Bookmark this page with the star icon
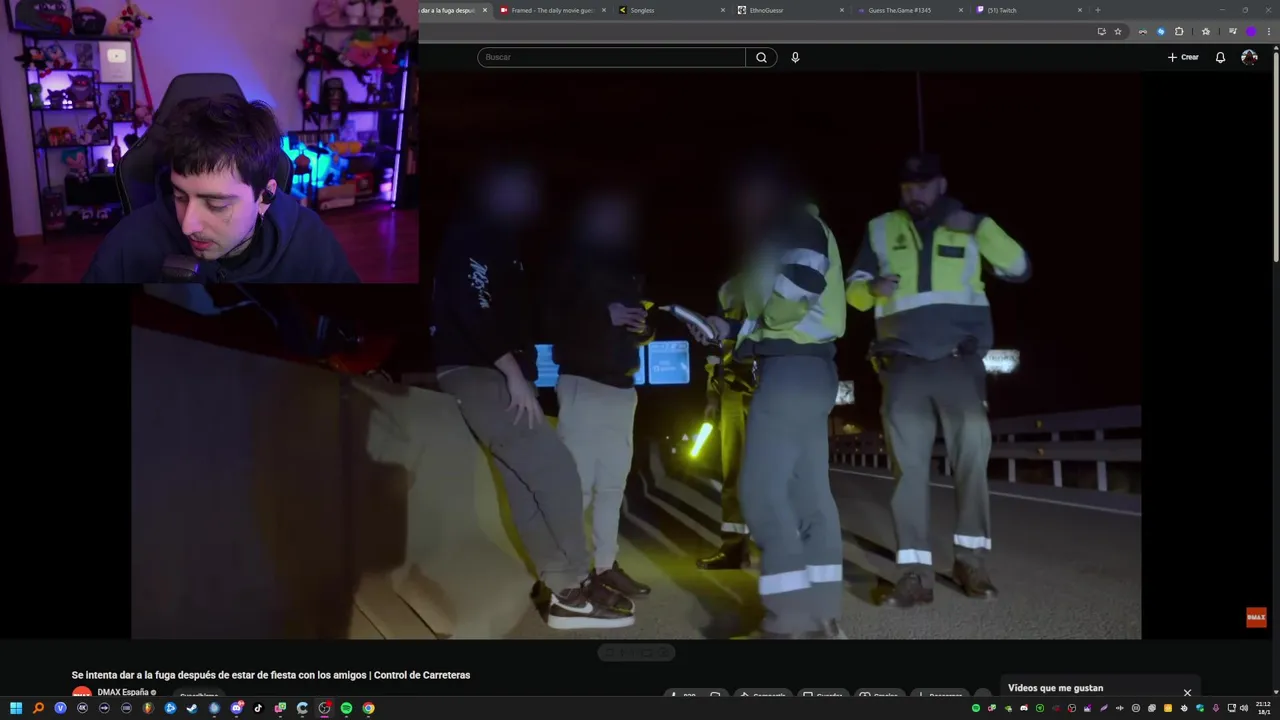Viewport: 1280px width, 720px height. (1118, 31)
